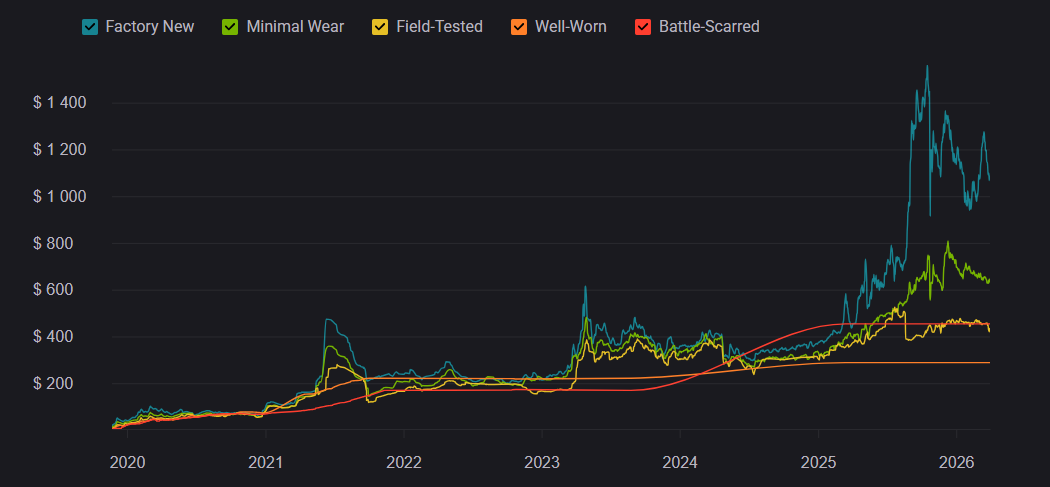
Task: Click the 2026 year label
Action: pyautogui.click(x=955, y=462)
